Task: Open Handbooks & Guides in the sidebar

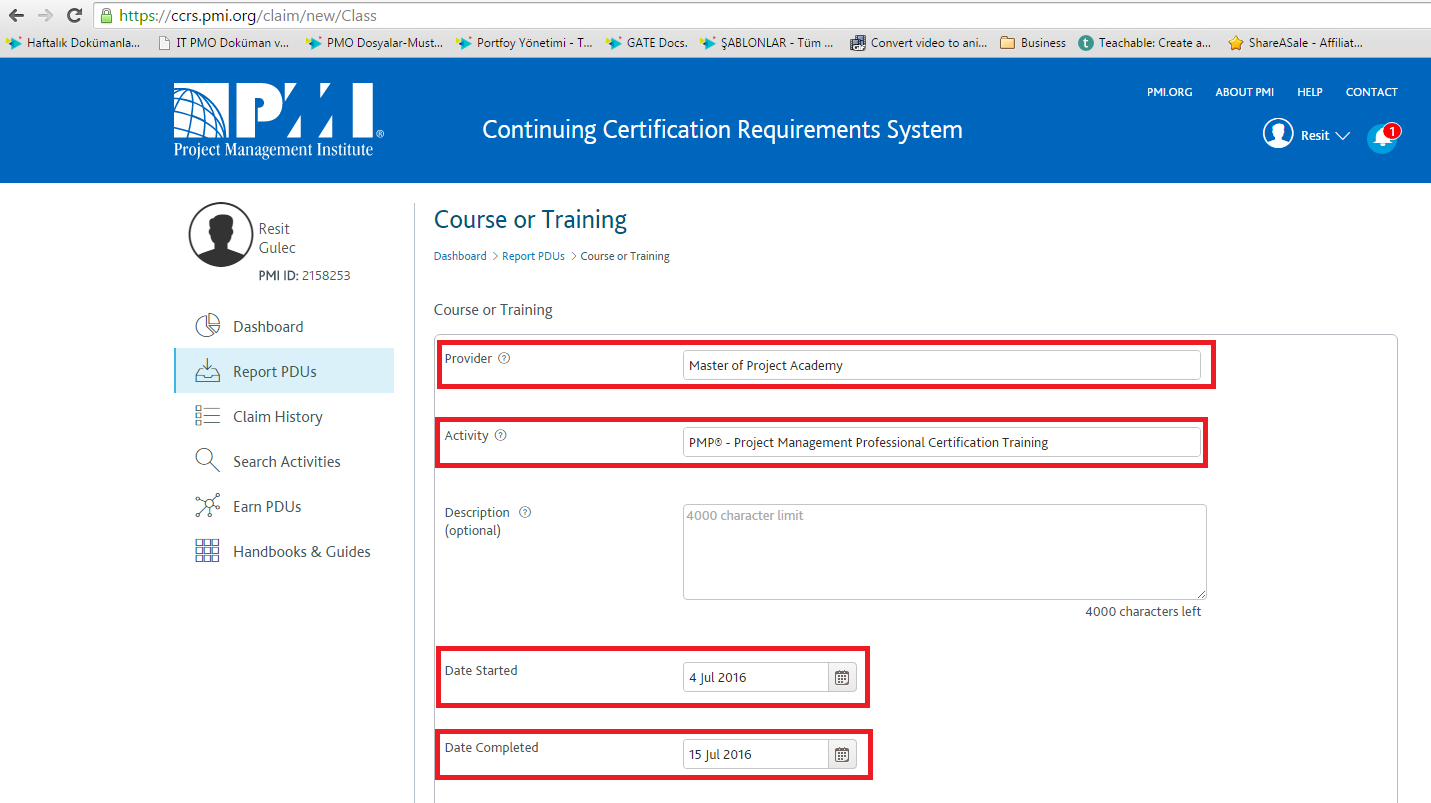Action: 284,551
